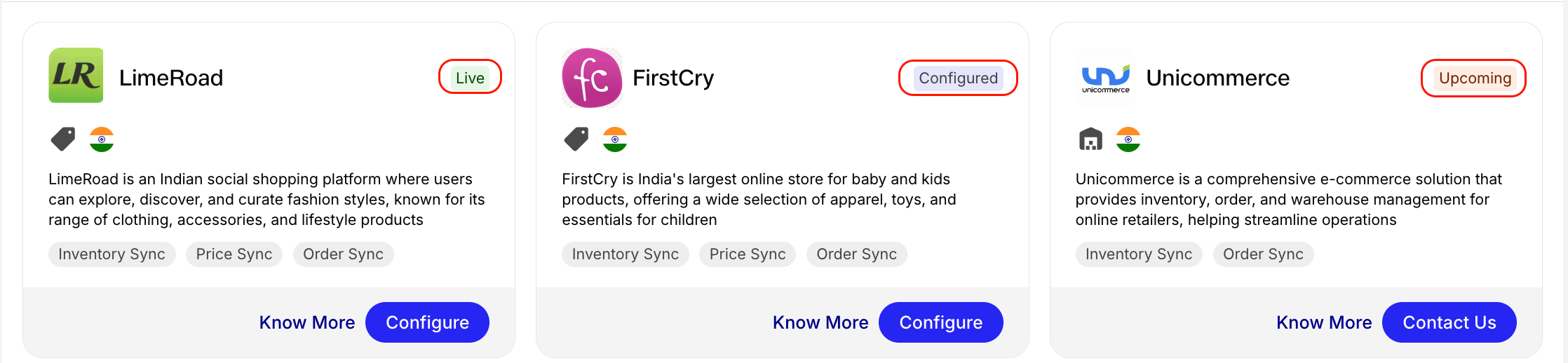Click the Upcoming status badge on Unicommerce
Screen dimensions: 1568x363
[x=1475, y=78]
